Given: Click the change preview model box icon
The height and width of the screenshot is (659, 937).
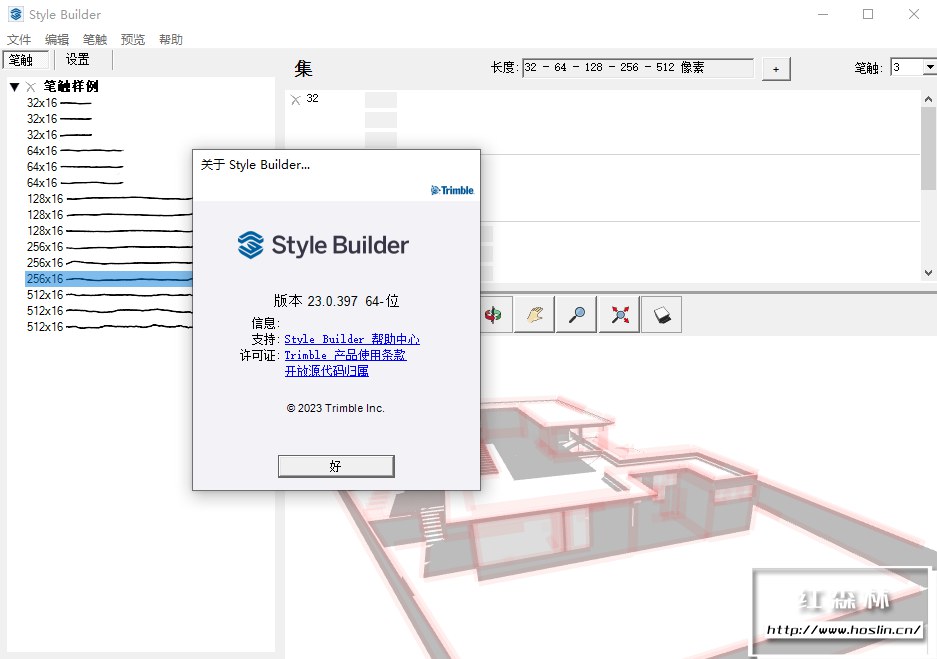Looking at the screenshot, I should tap(662, 314).
